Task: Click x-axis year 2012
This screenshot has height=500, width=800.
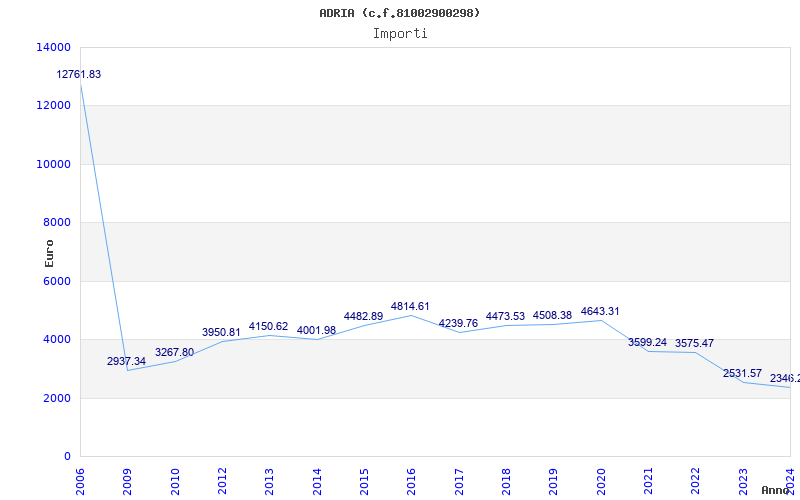Action: pyautogui.click(x=222, y=482)
